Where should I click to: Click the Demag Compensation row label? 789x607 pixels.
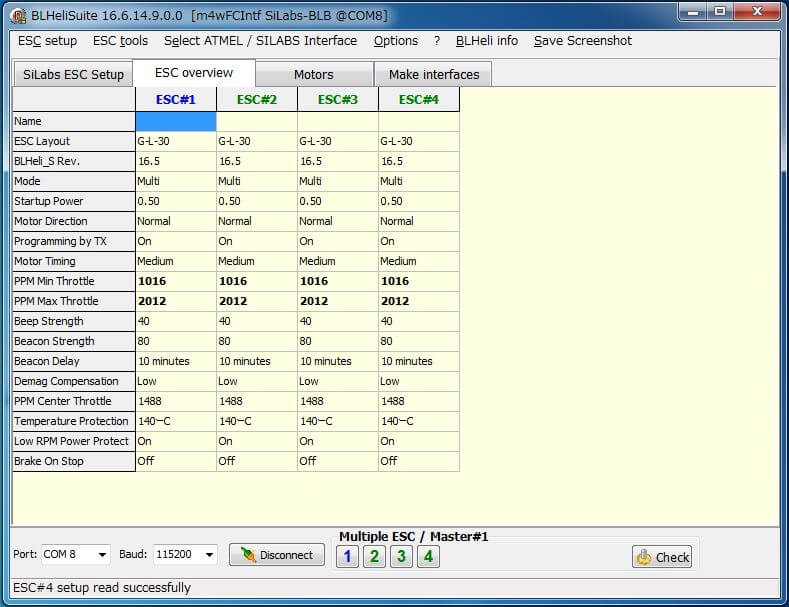point(74,382)
